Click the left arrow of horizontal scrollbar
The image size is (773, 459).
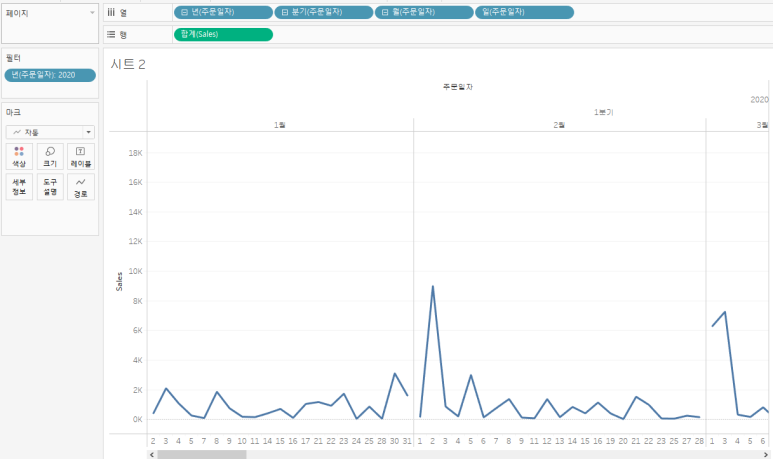(x=152, y=455)
